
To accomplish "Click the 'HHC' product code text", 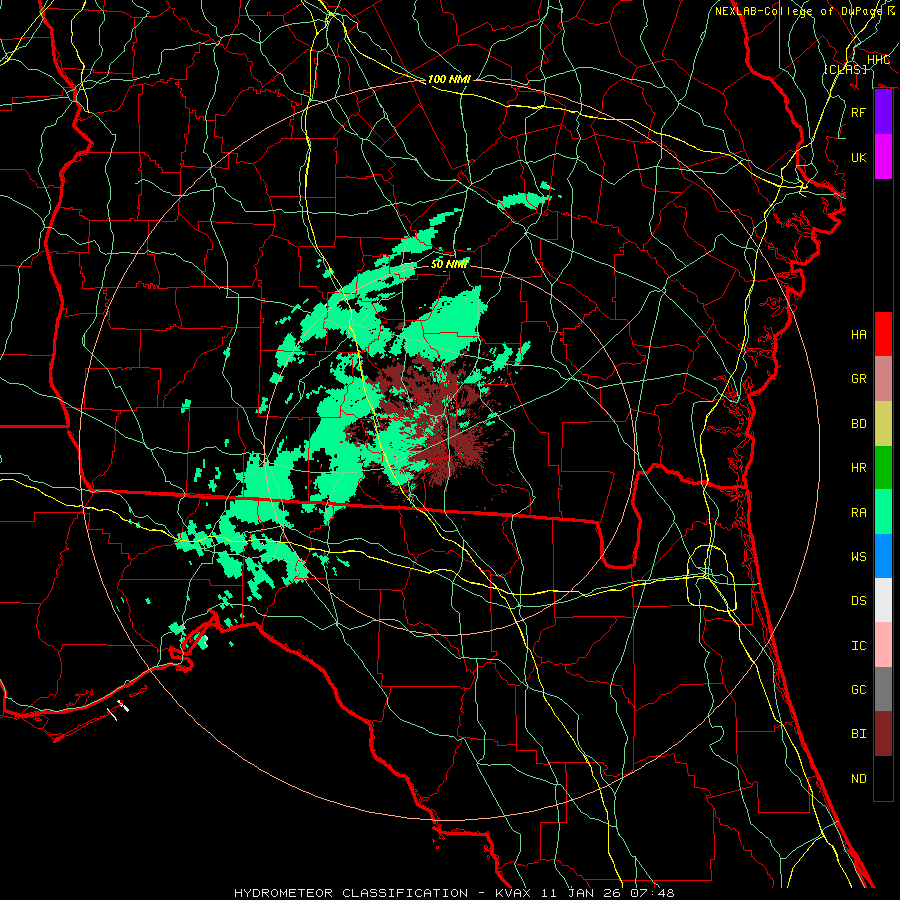I will point(878,60).
